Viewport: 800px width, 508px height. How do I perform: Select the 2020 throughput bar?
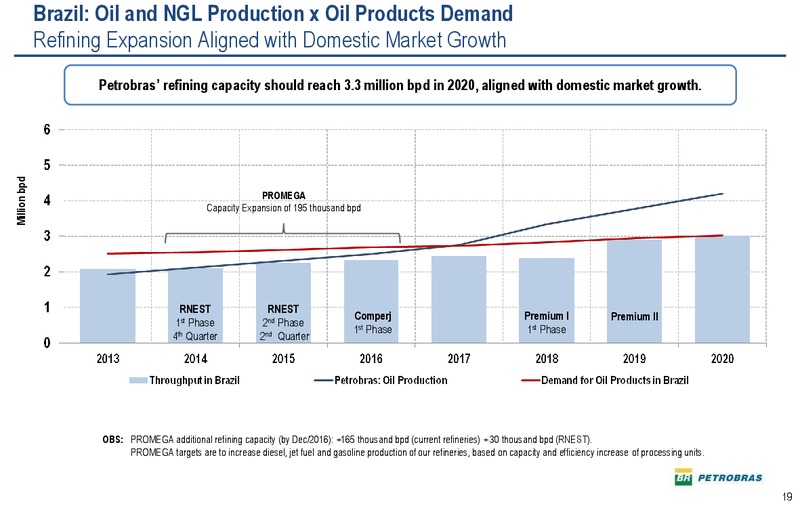pos(722,289)
